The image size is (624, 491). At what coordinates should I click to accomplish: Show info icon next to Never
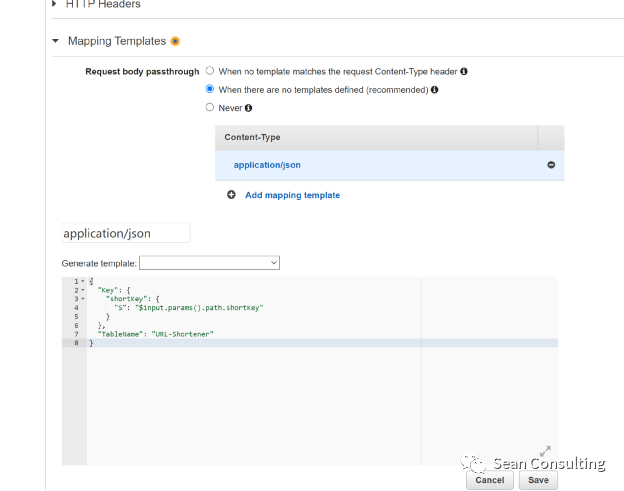click(248, 108)
